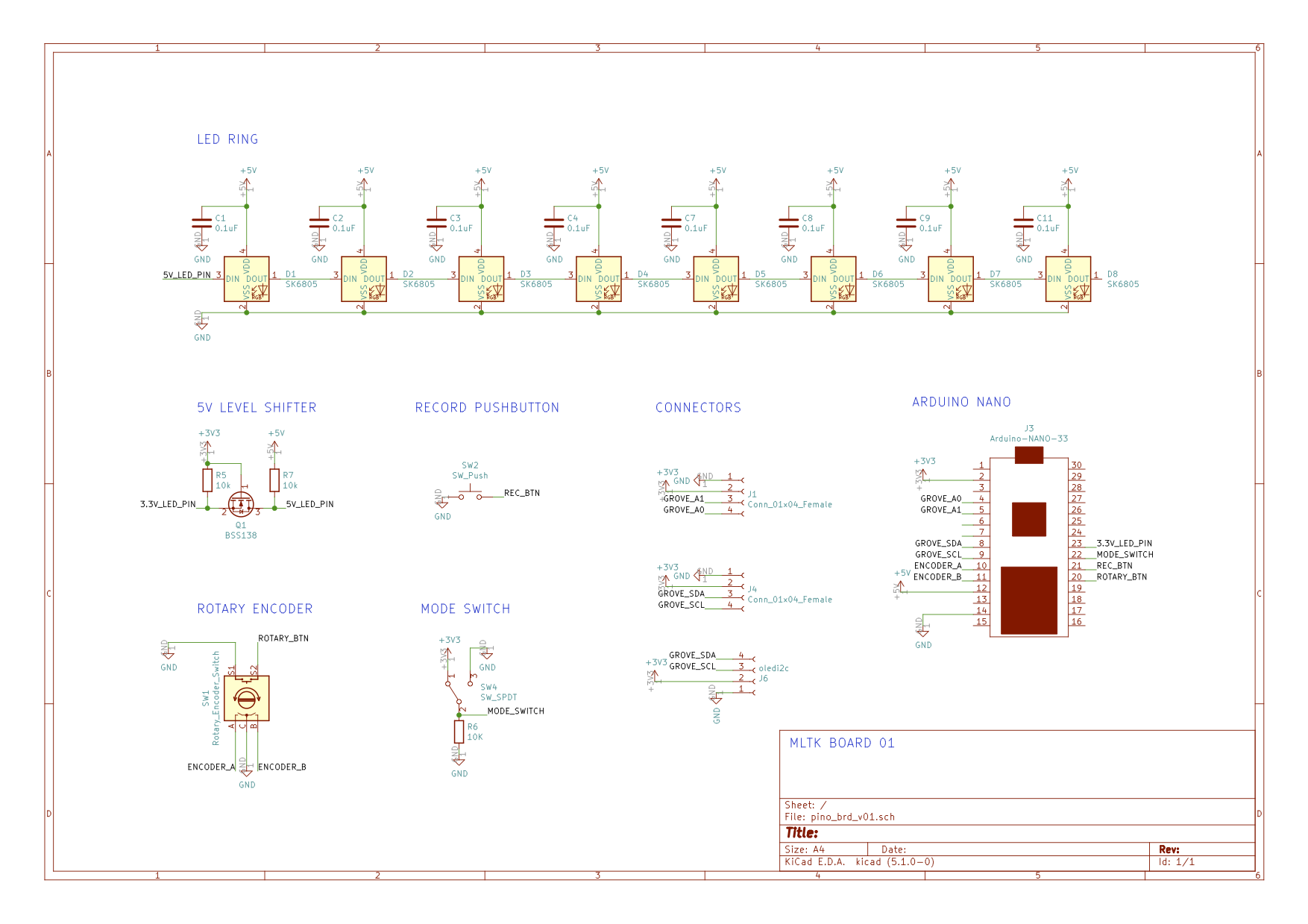Click Conn_01x04_Female text beside J1

(790, 505)
